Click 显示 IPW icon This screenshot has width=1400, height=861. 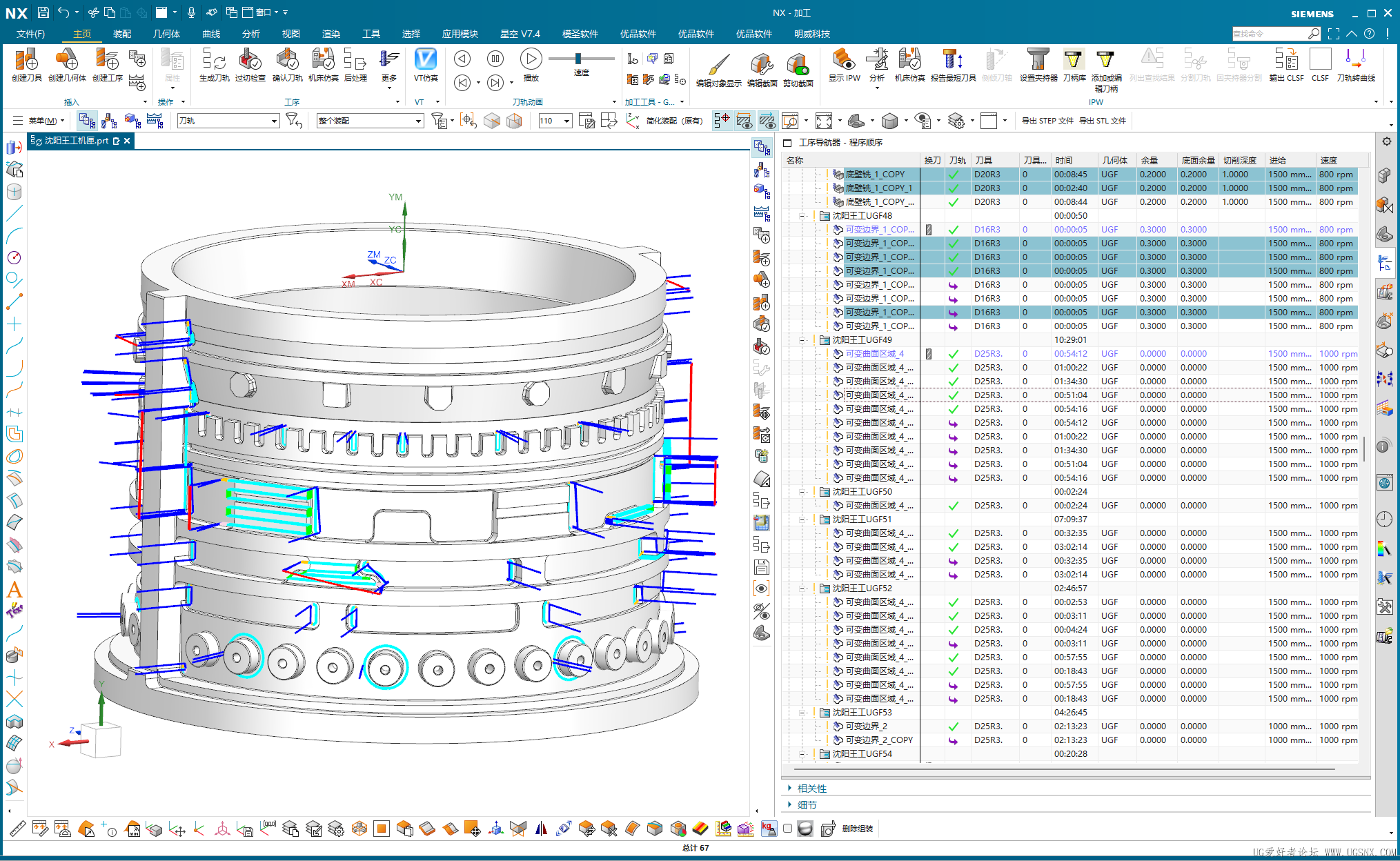pos(844,65)
